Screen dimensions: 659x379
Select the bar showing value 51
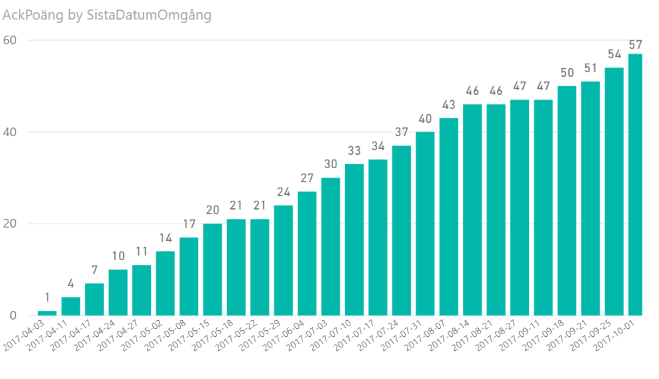[590, 198]
